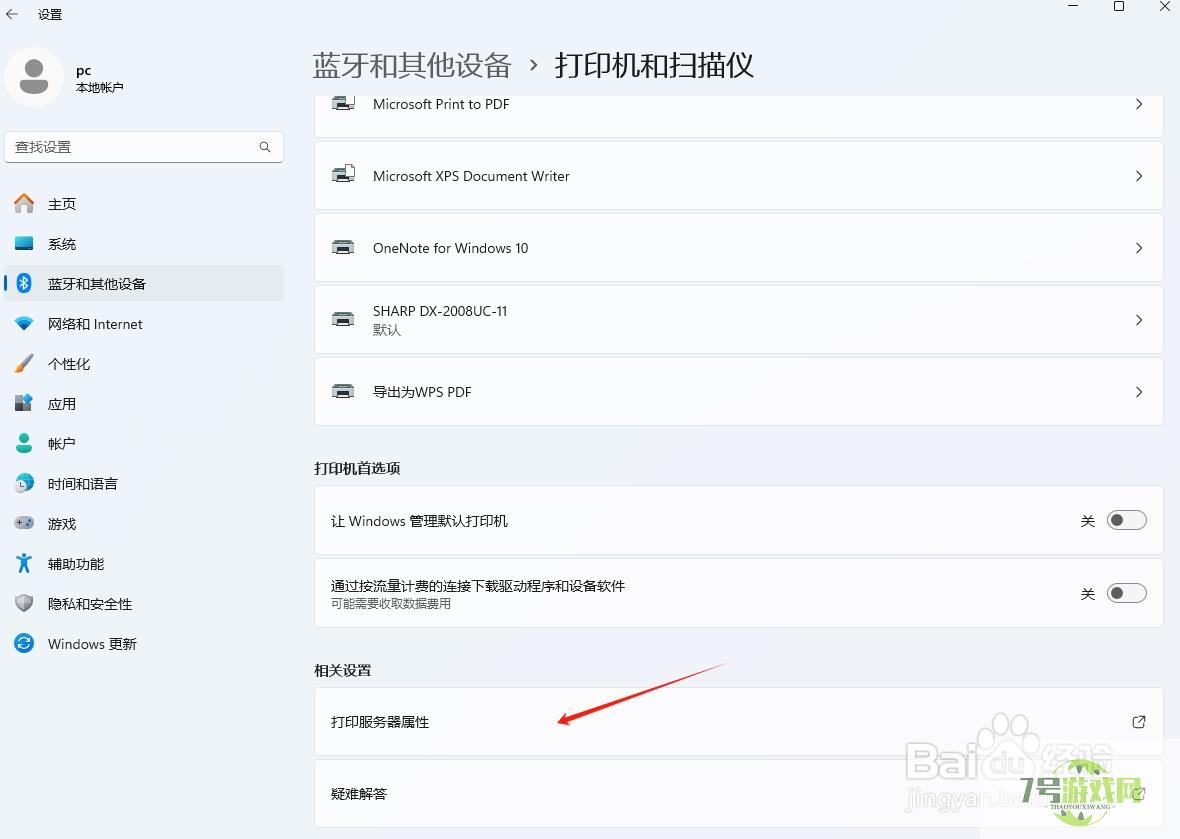Click the pc user avatar icon
Viewport: 1180px width, 839px height.
[34, 77]
